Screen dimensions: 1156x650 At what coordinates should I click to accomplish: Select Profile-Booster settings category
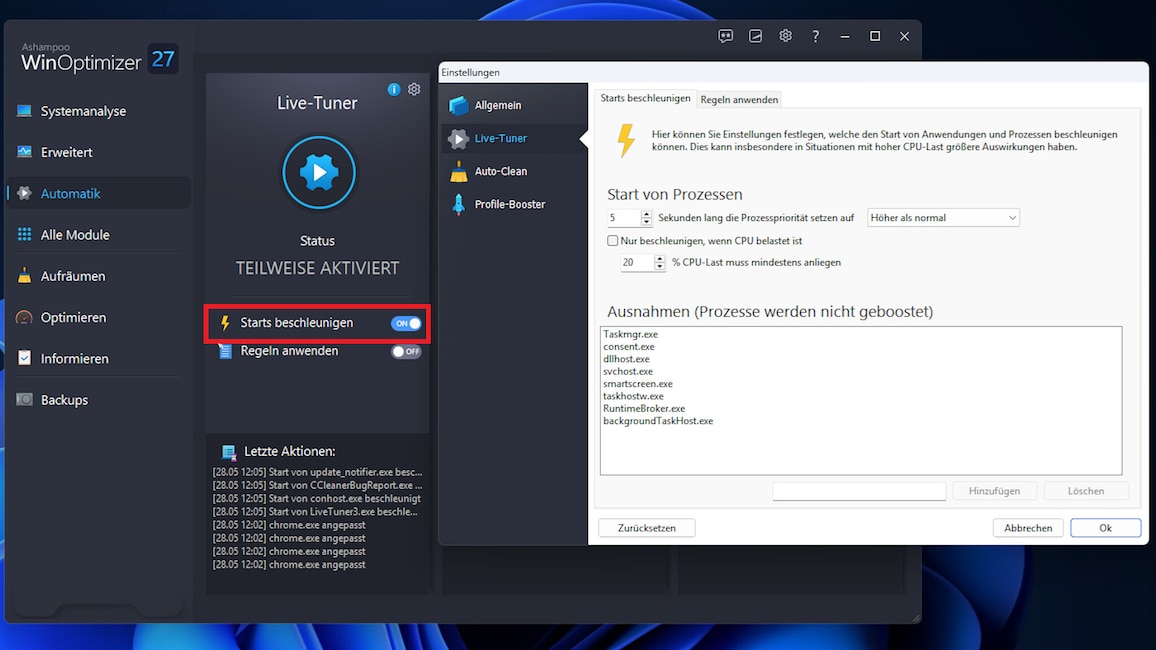point(514,204)
